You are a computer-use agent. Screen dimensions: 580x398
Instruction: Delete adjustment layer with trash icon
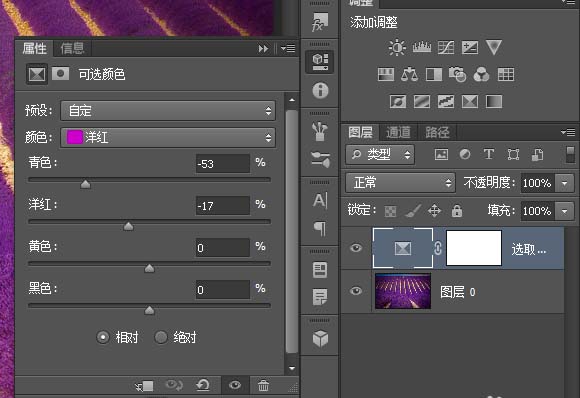point(263,385)
